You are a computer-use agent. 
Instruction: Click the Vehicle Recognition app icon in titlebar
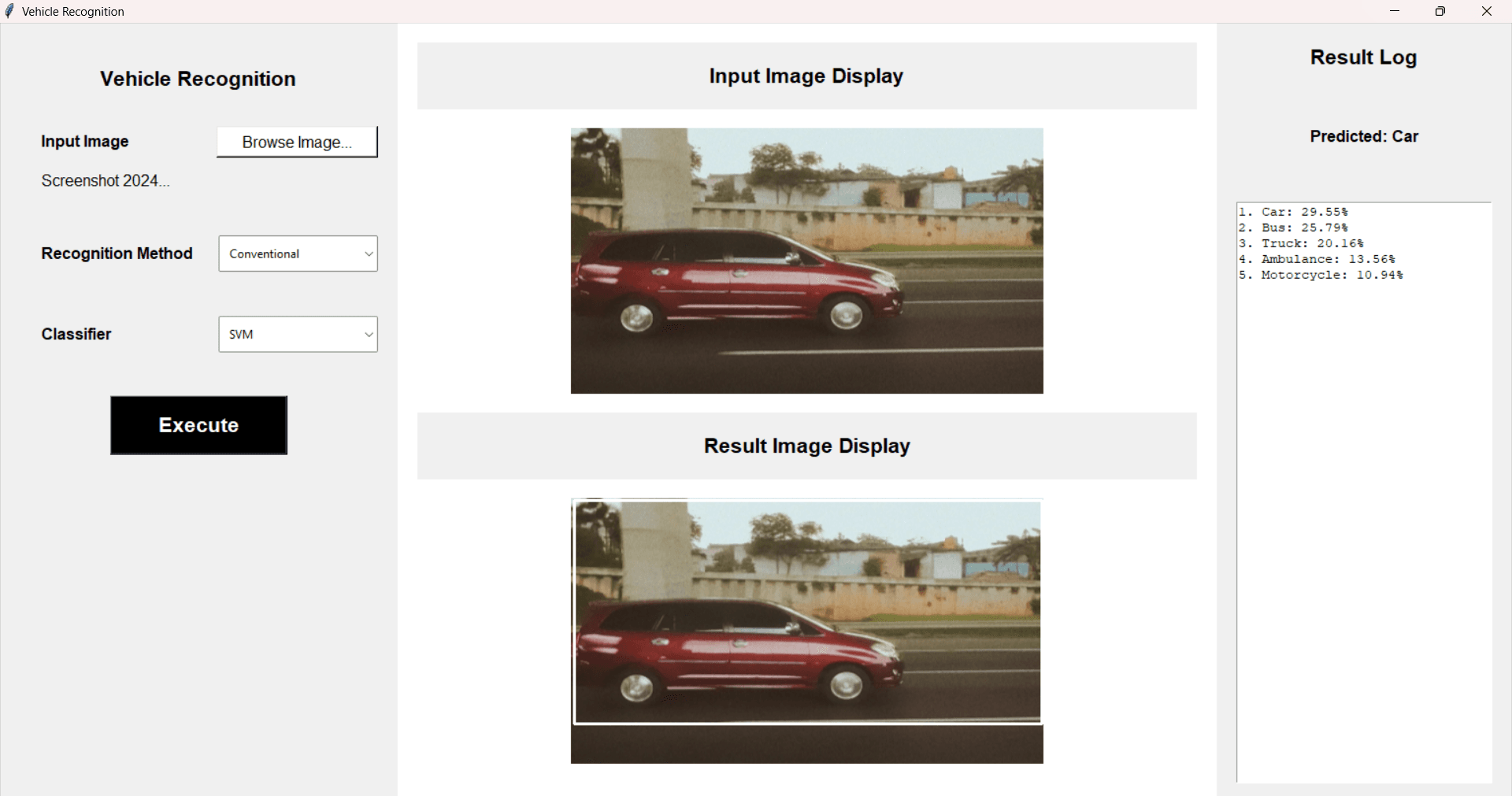[10, 11]
